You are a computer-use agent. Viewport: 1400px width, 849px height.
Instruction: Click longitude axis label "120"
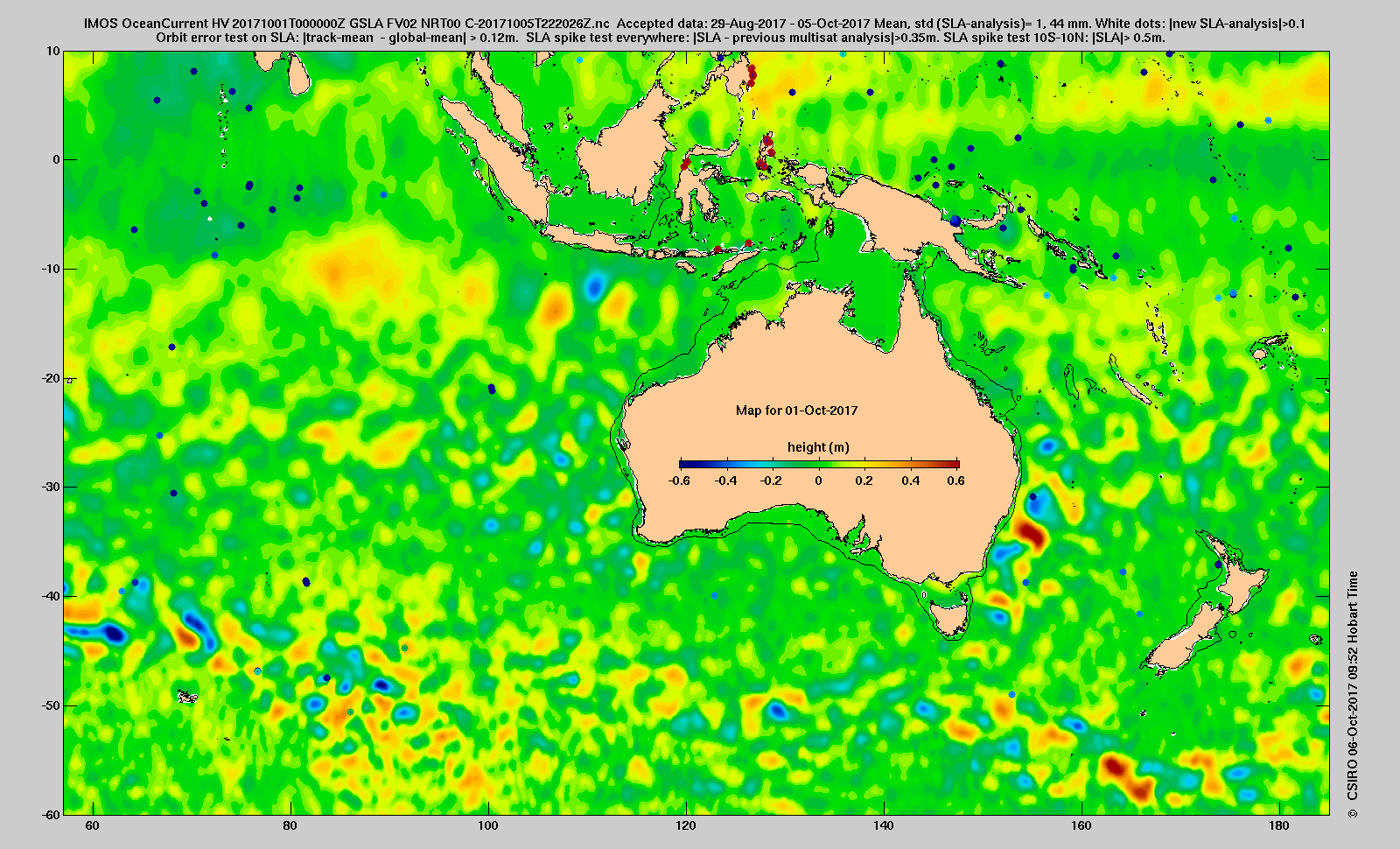(x=686, y=825)
